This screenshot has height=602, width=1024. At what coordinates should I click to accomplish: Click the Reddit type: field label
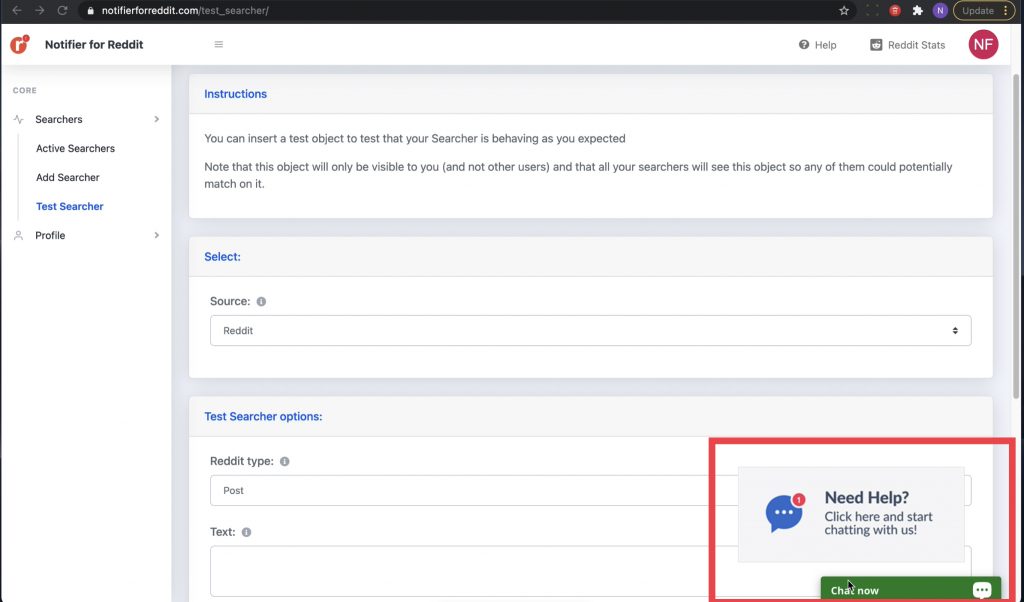coord(242,461)
